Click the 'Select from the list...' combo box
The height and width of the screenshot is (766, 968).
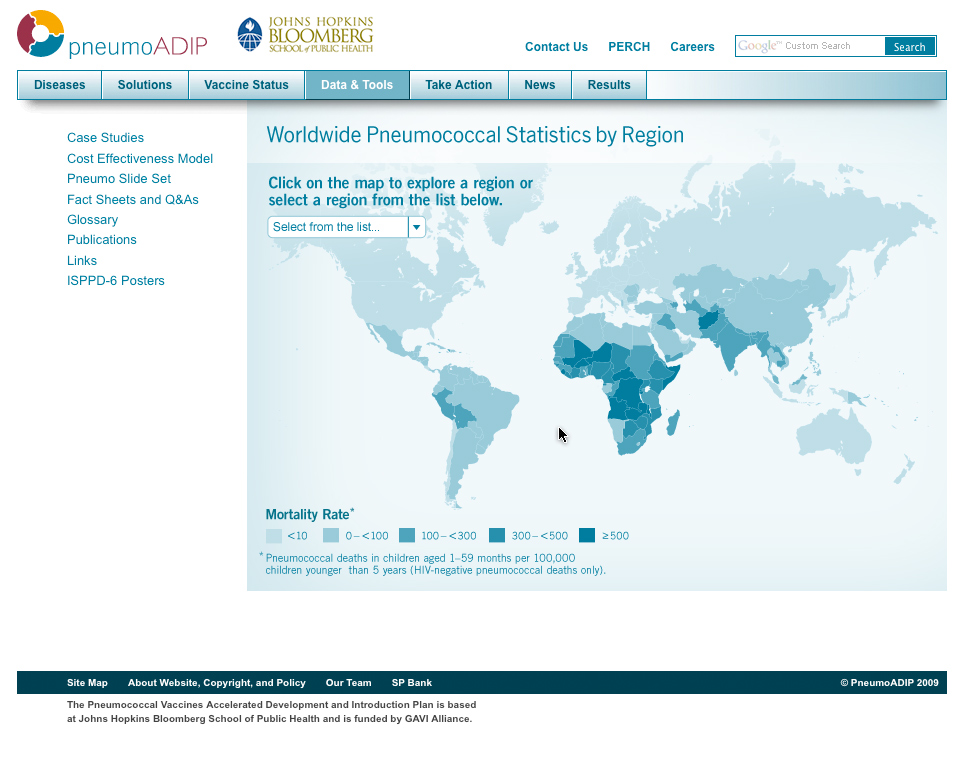pos(338,227)
